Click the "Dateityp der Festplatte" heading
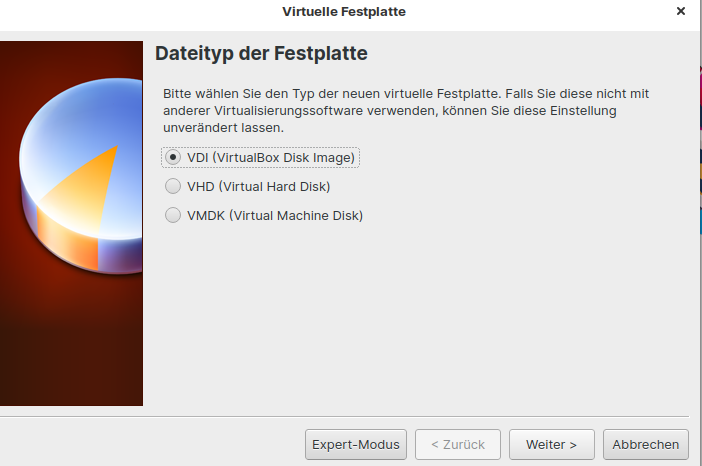 (261, 53)
